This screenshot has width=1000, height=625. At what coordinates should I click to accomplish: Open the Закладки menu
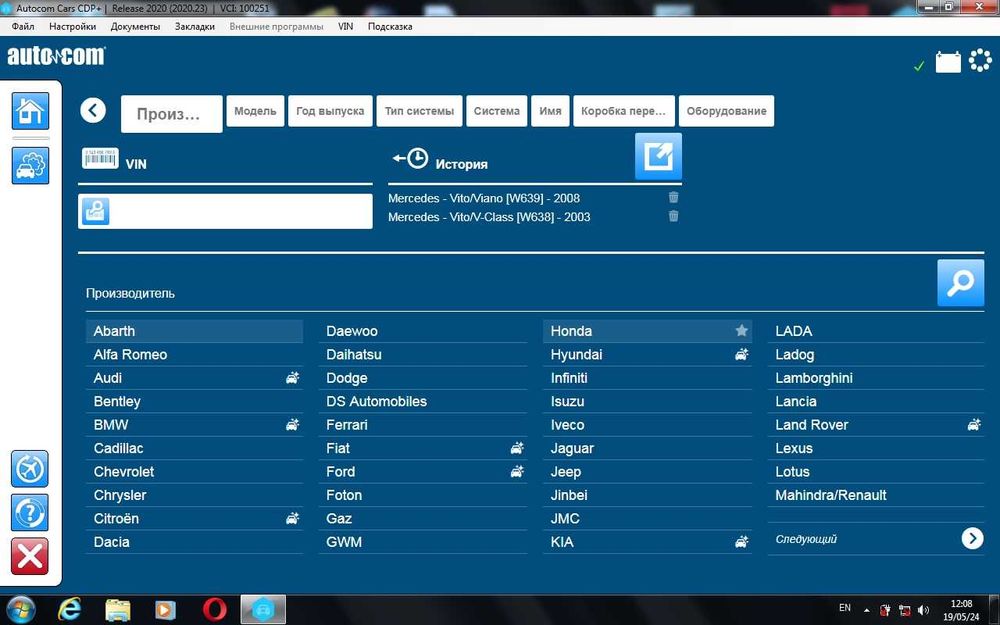pyautogui.click(x=195, y=27)
